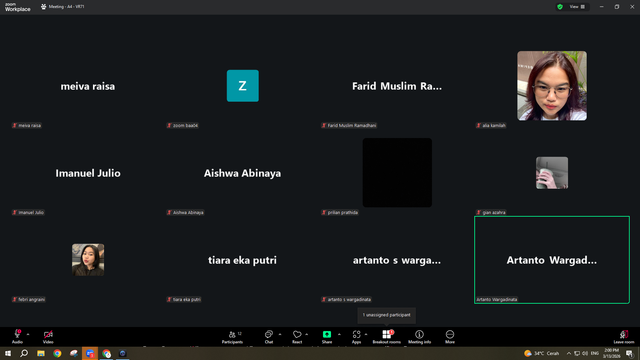Open the orange highlighted taskbar app
The image size is (640, 360).
click(x=90, y=353)
